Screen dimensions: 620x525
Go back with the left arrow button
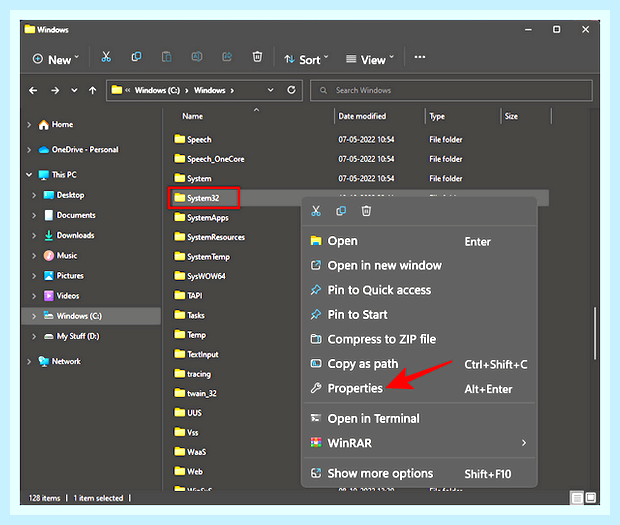[33, 91]
